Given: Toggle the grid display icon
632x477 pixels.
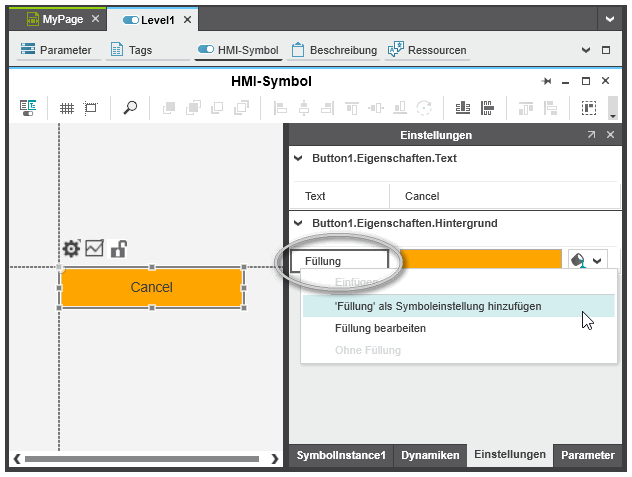Looking at the screenshot, I should [67, 108].
